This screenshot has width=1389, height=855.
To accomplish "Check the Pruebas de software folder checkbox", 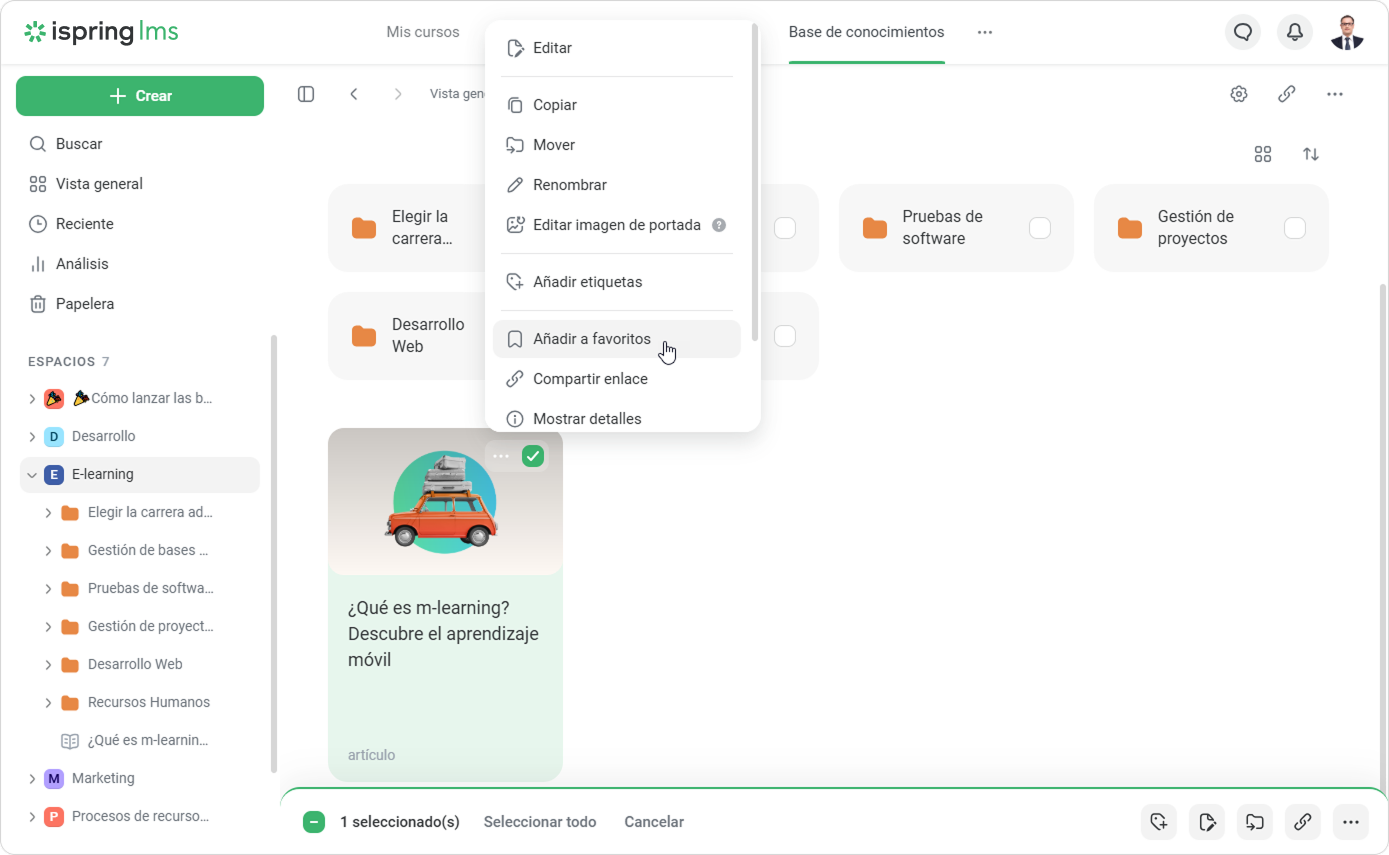I will pos(1040,228).
